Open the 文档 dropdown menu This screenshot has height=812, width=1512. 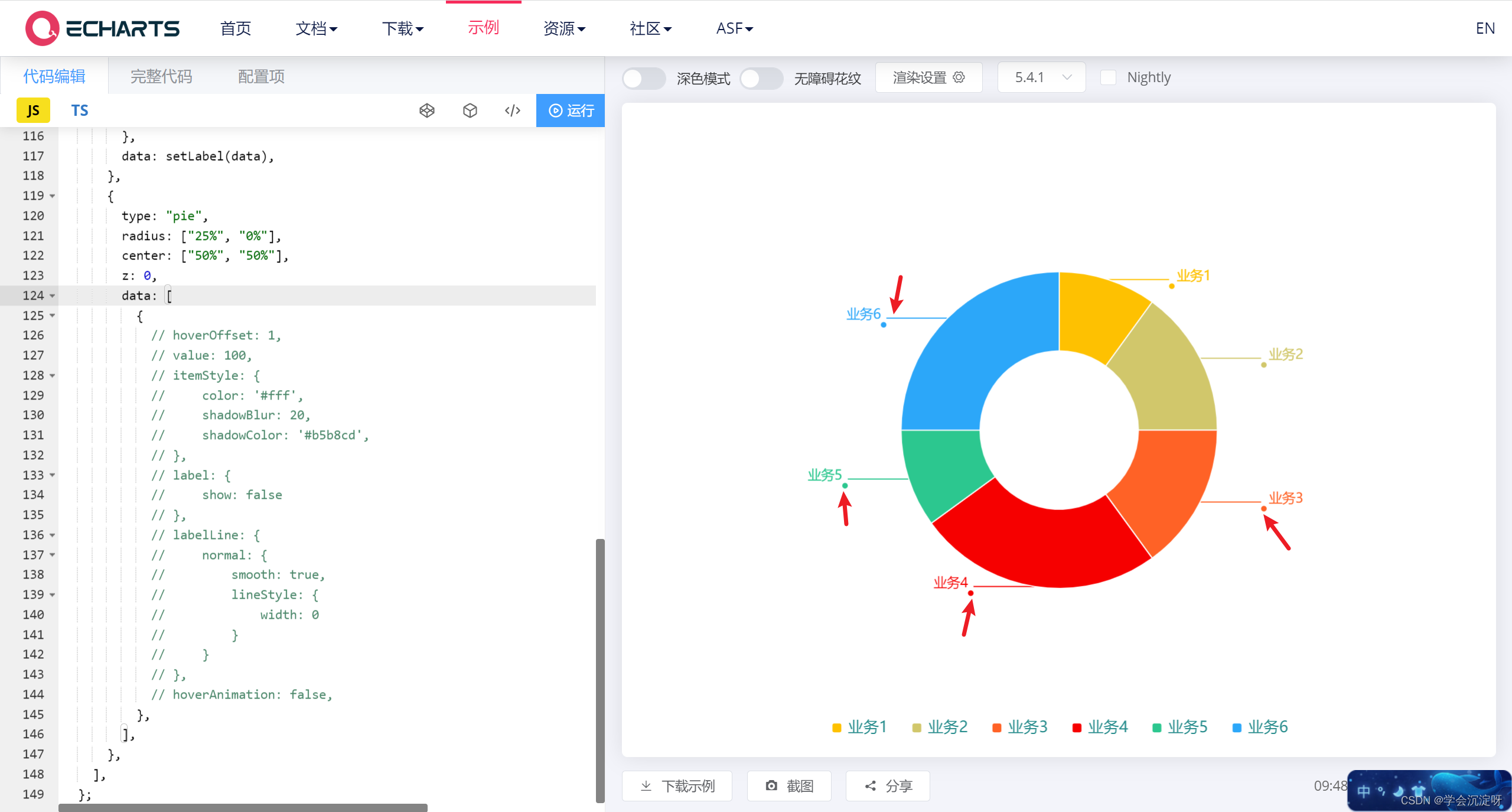click(x=317, y=28)
